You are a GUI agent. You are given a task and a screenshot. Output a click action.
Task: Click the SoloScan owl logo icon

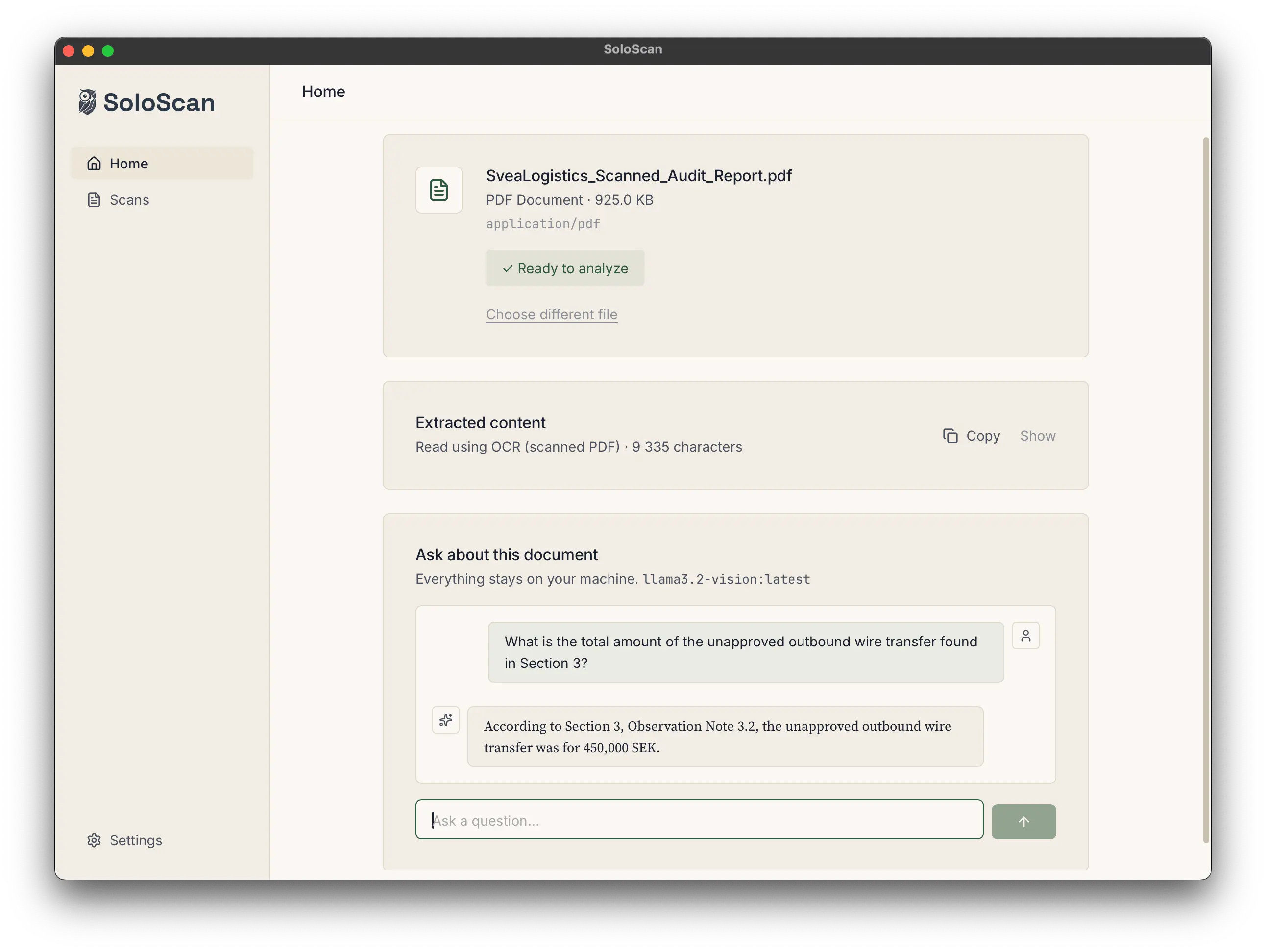87,102
